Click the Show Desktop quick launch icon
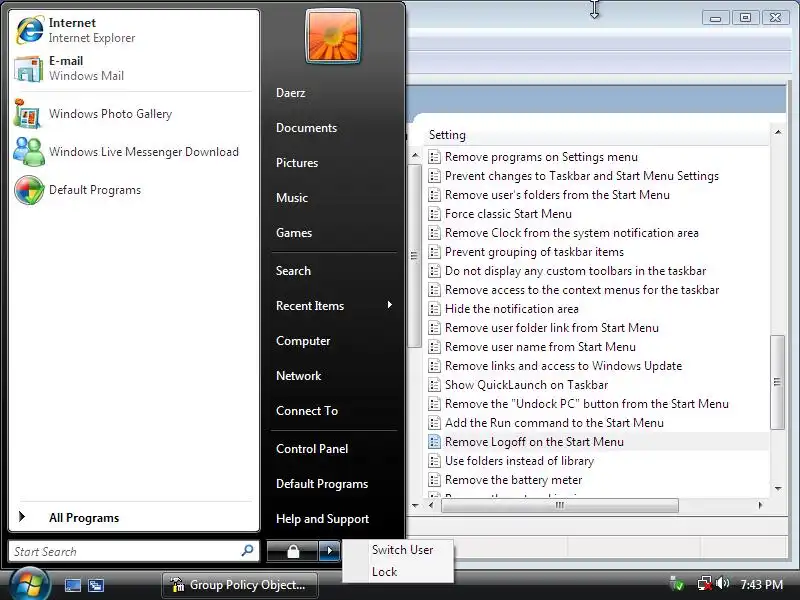Screen dimensions: 800x600 tap(72, 585)
